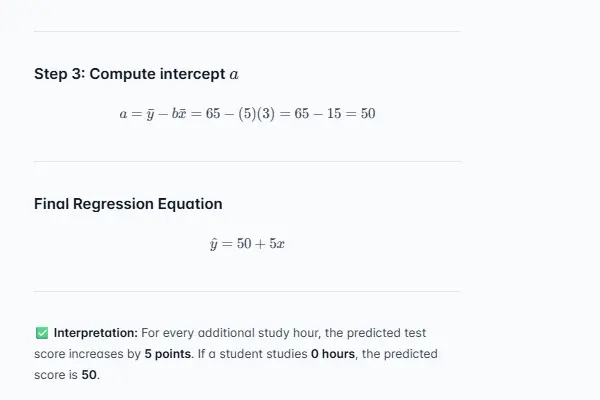
Task: Click the 65 − (5)(3) expression
Action: 238,114
